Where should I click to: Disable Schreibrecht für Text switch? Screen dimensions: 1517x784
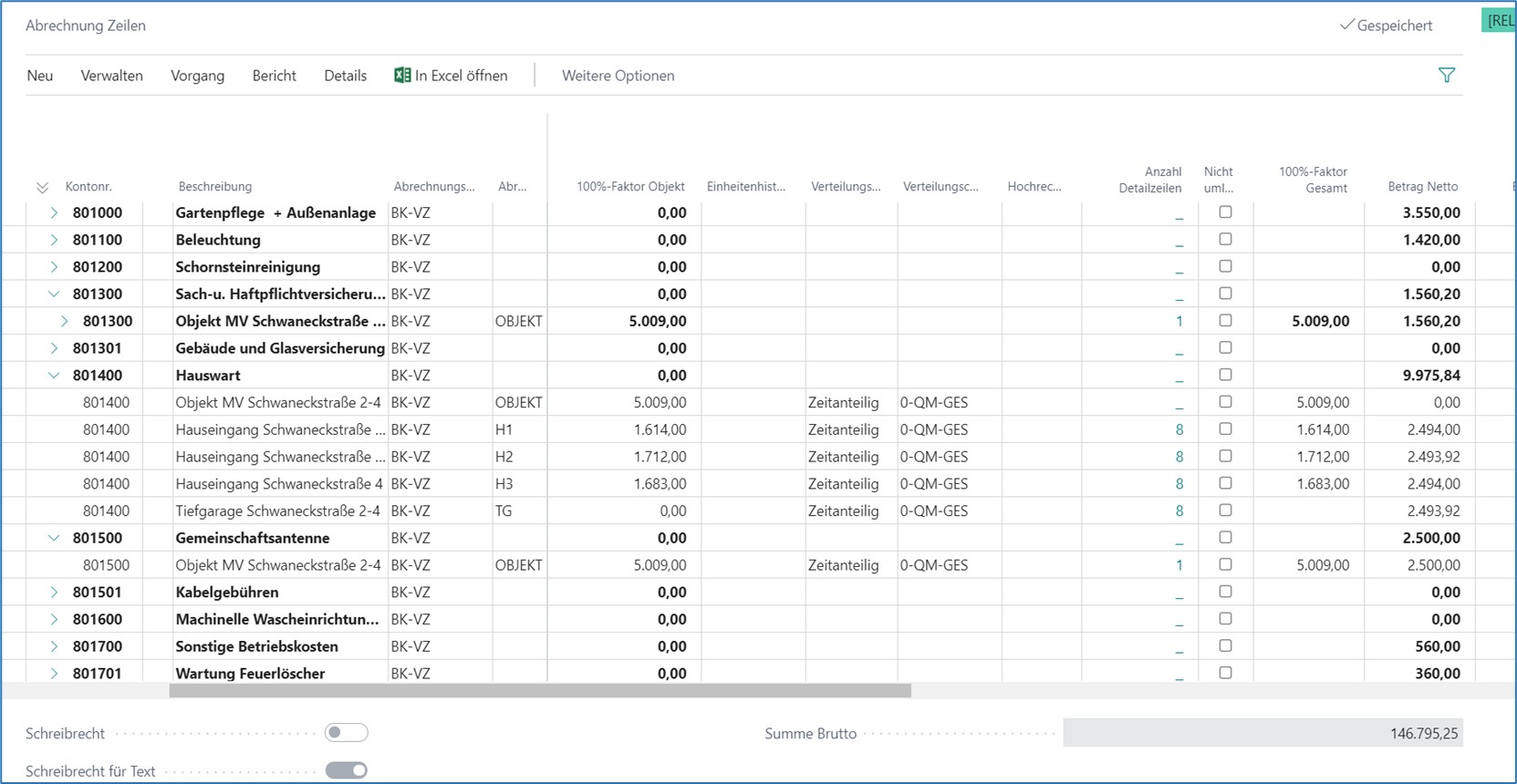pyautogui.click(x=347, y=771)
